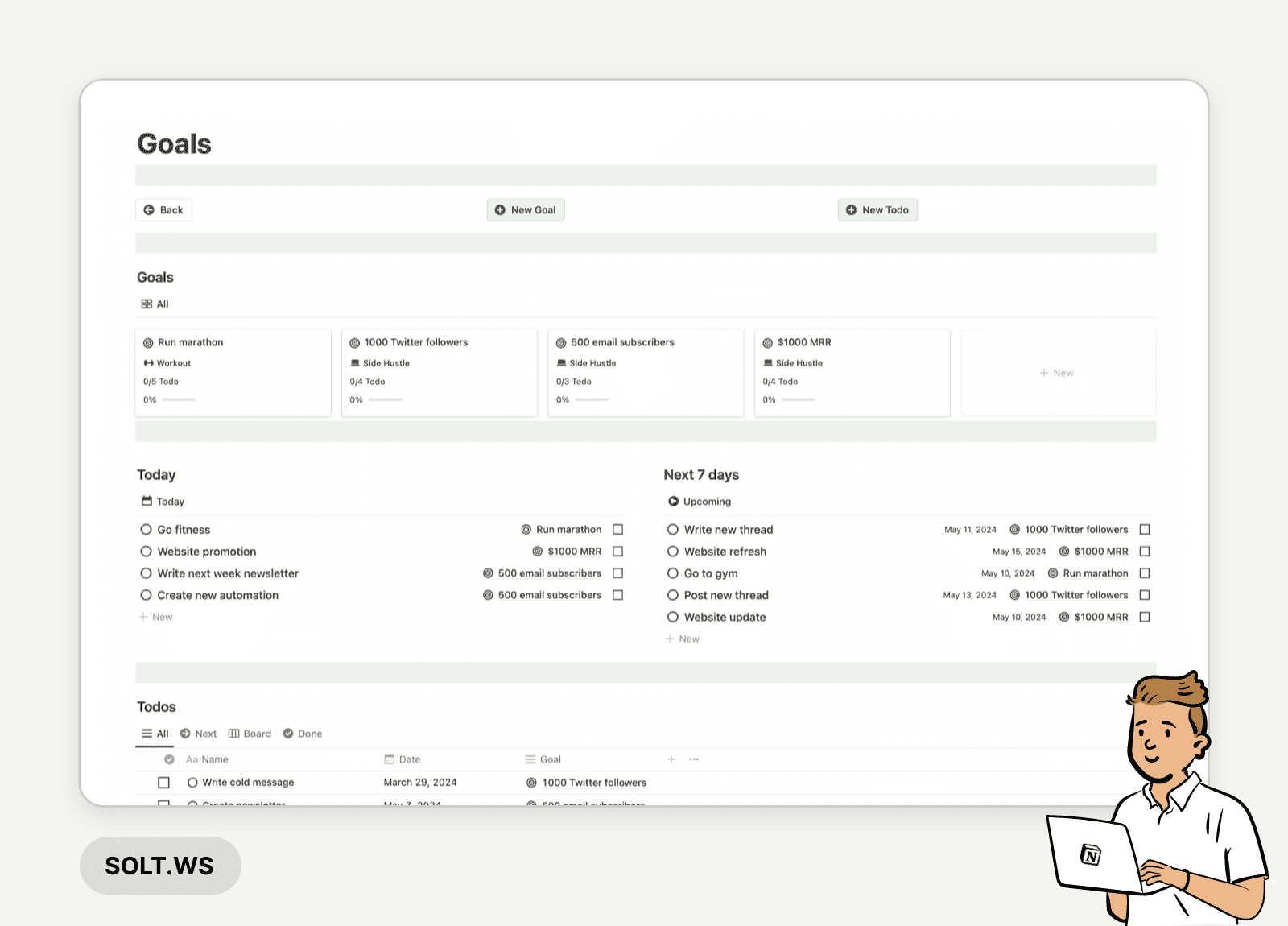Click progress bar on 1000 Twitter followers card
This screenshot has width=1288, height=926.
(x=386, y=400)
